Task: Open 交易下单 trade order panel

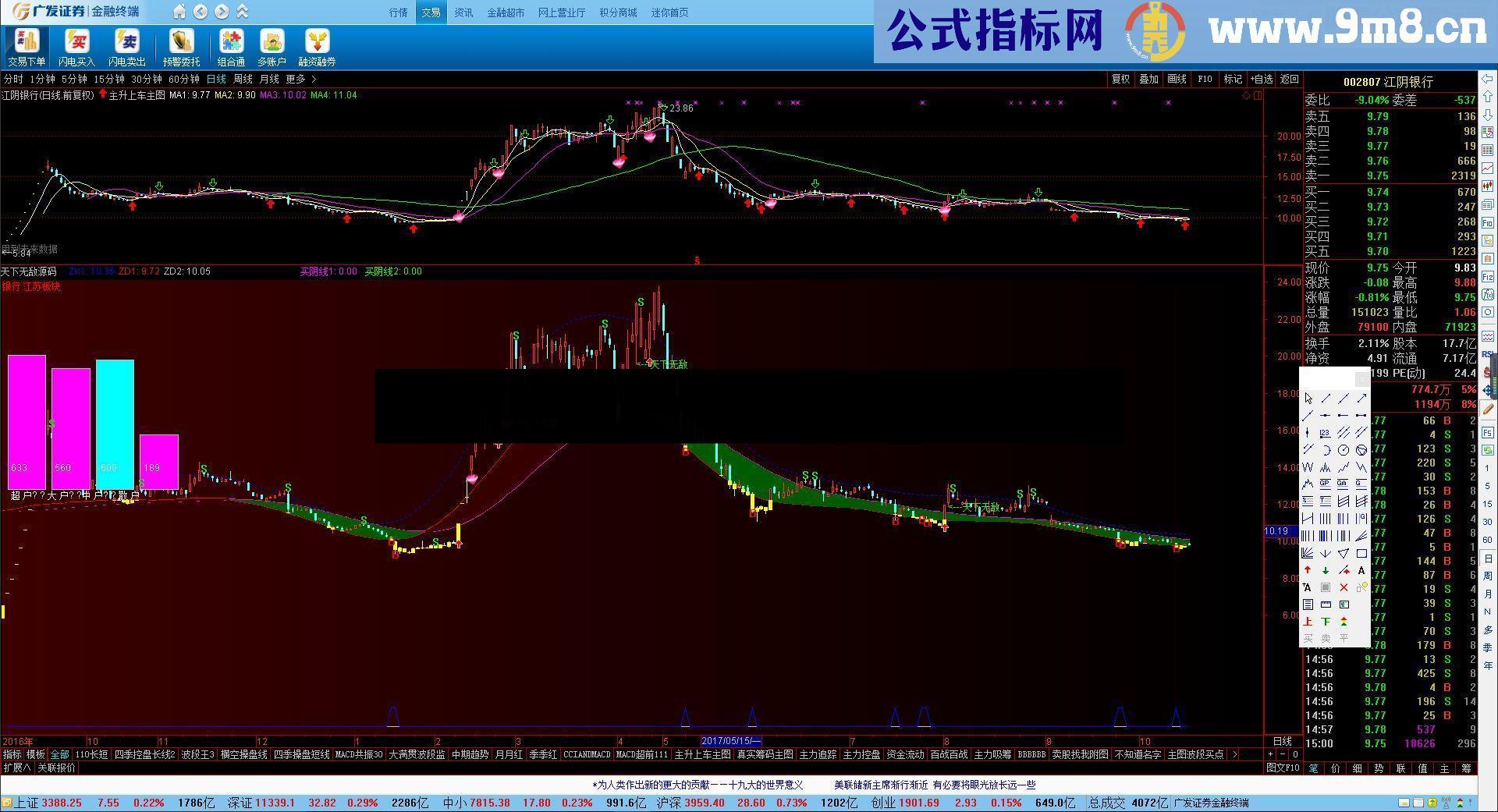Action: click(x=27, y=47)
